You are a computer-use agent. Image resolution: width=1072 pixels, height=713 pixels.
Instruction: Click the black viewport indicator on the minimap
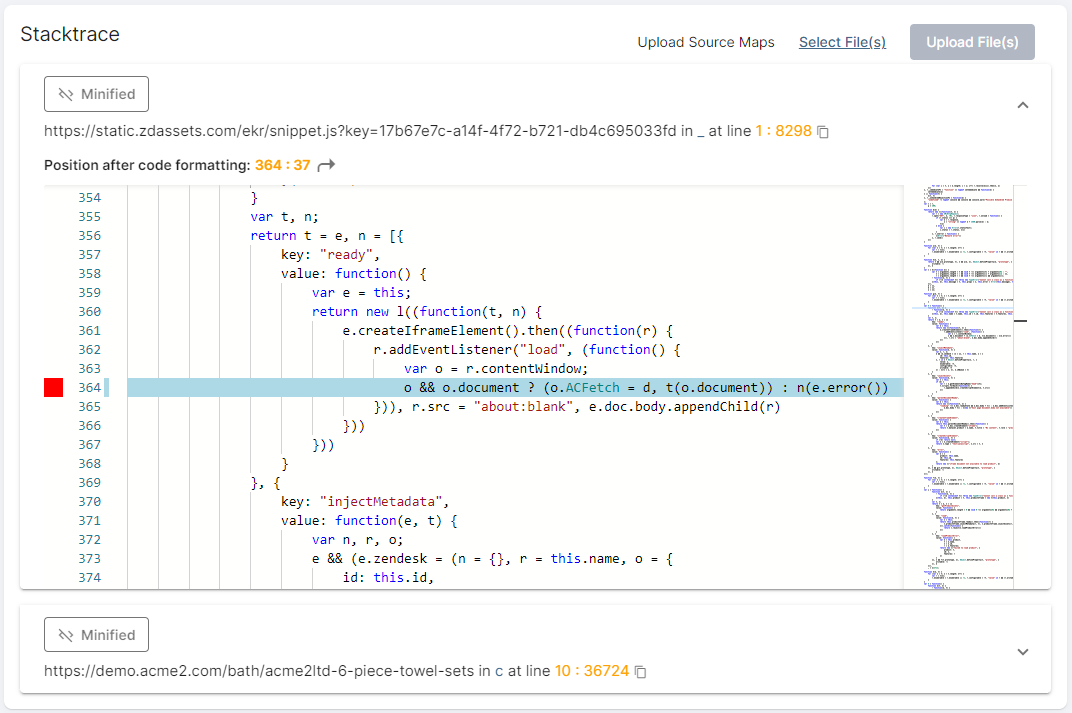click(1020, 321)
